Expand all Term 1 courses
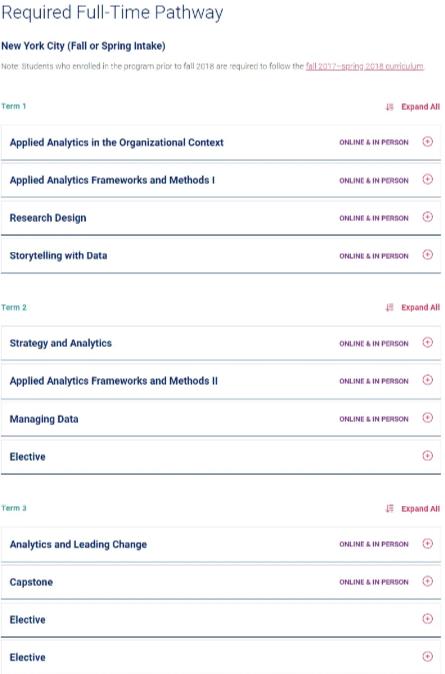Viewport: 445px width, 674px height. [x=420, y=107]
